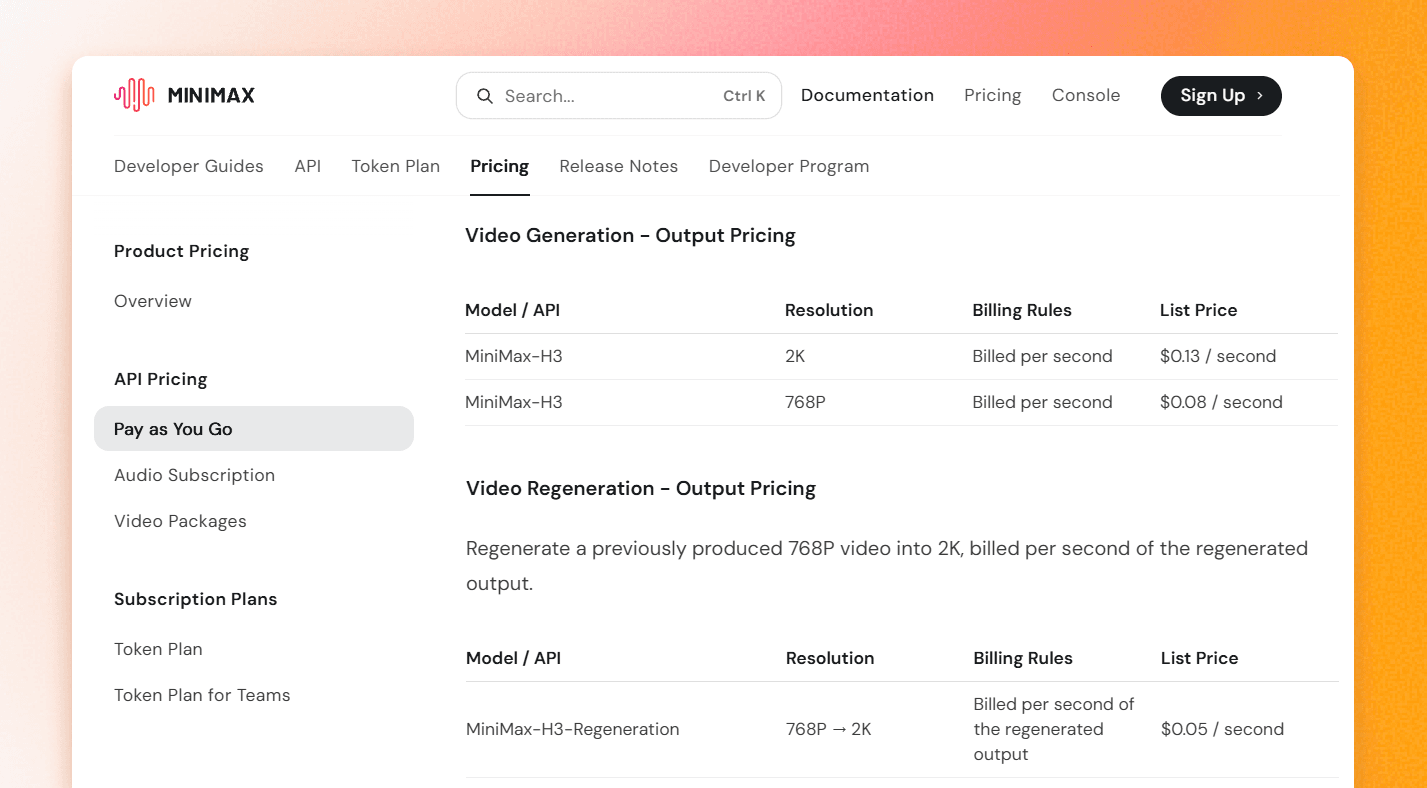This screenshot has height=788, width=1427.
Task: Click Billed per second in the 768P row
Action: coord(1042,402)
